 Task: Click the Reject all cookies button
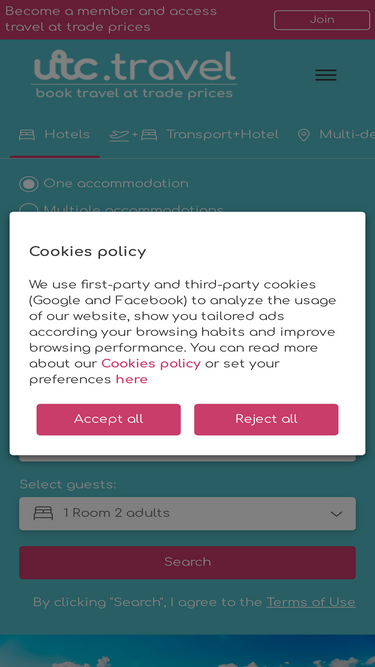click(266, 419)
